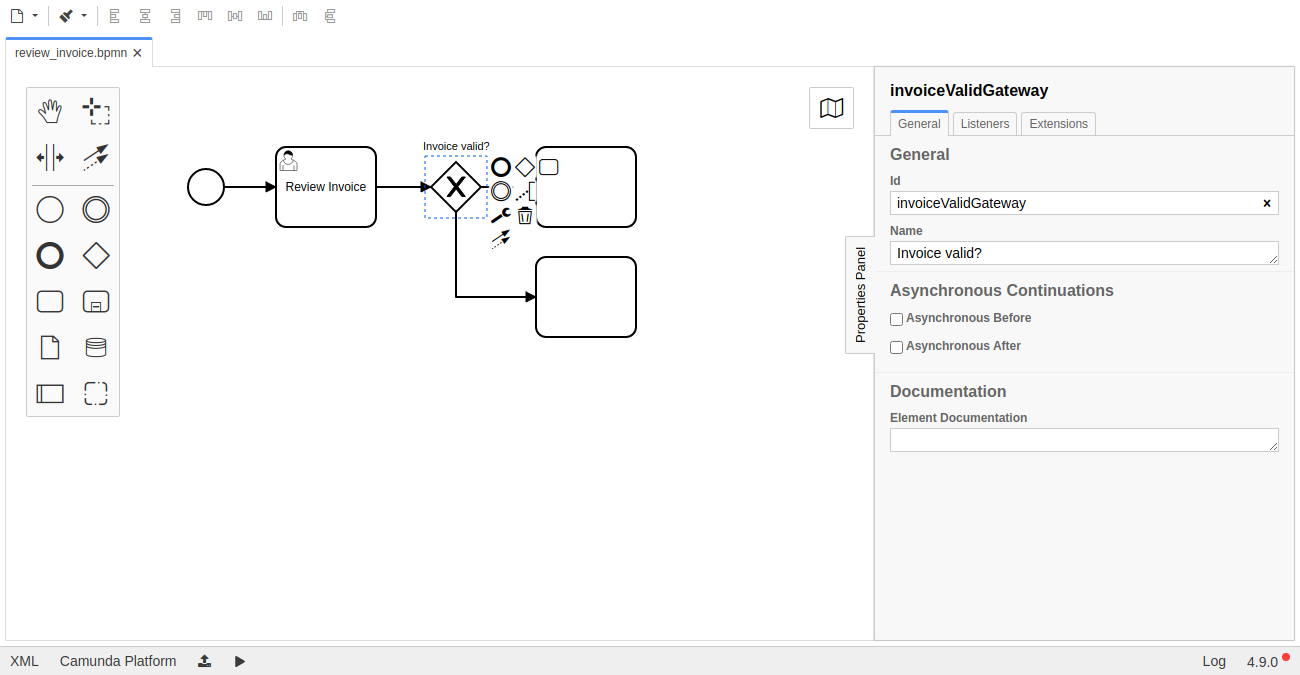Toggle the minimap open
The image size is (1300, 675).
(x=831, y=108)
